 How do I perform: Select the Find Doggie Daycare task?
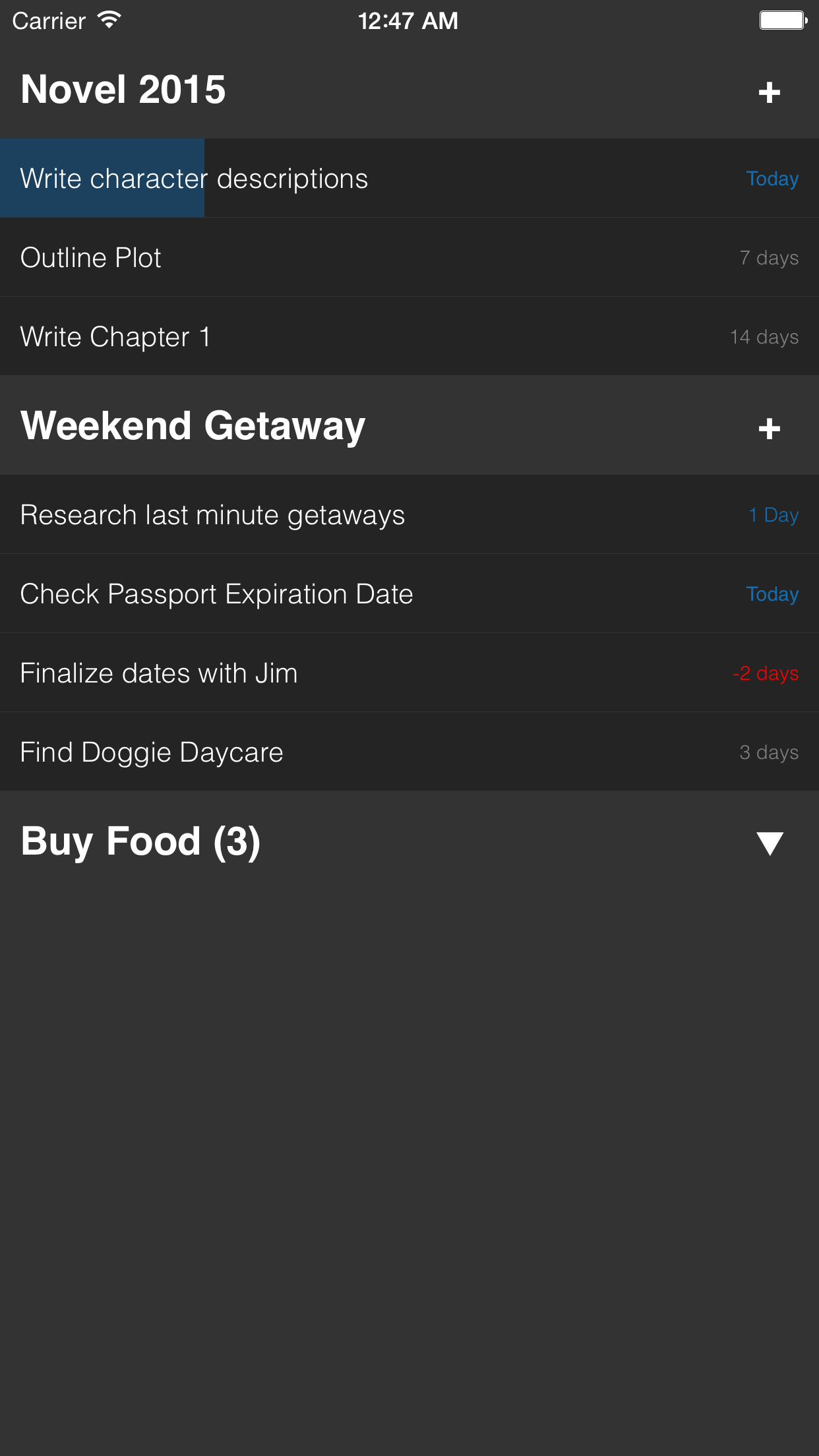click(152, 752)
